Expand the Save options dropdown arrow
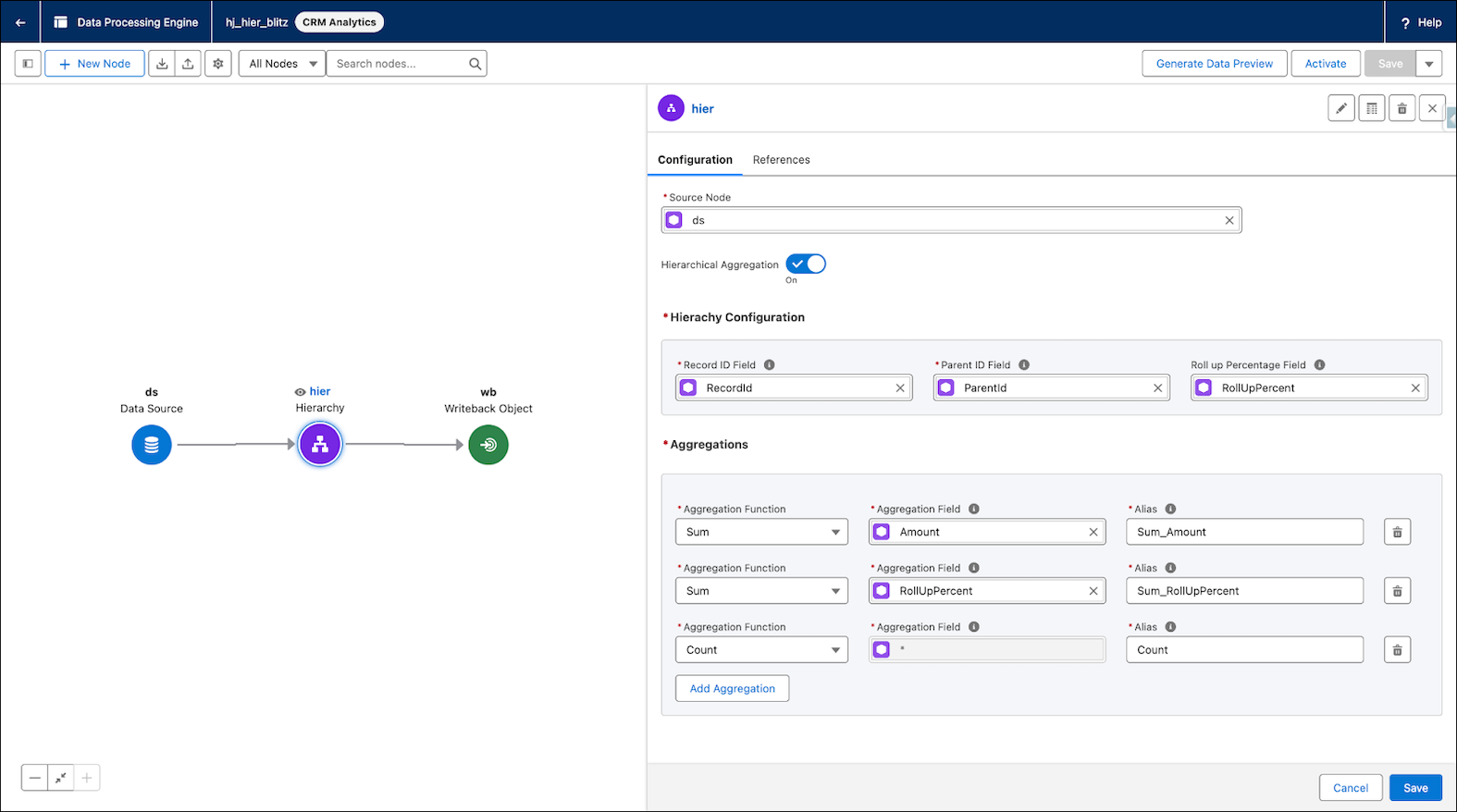Viewport: 1457px width, 812px height. pos(1429,64)
